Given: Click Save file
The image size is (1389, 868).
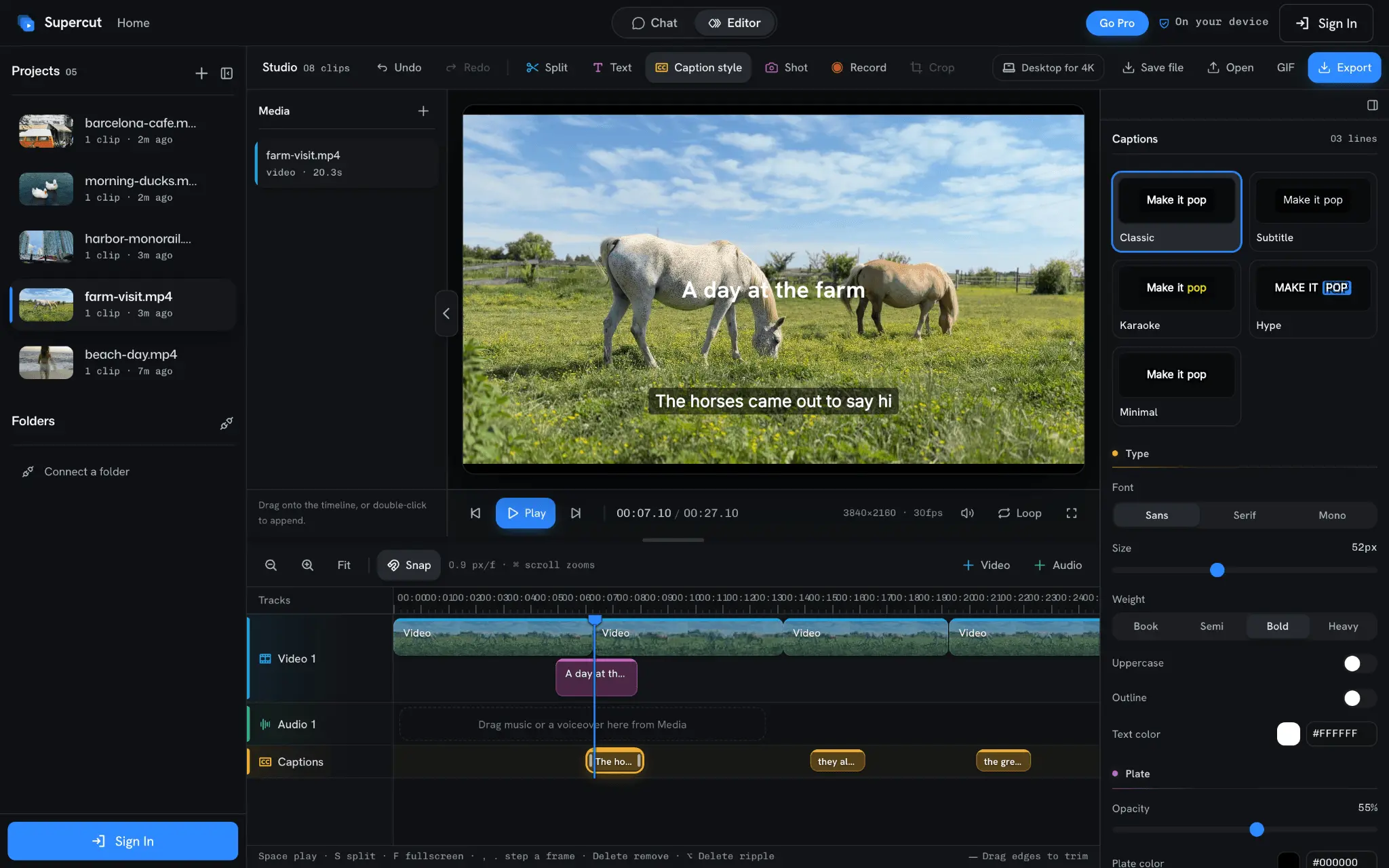Looking at the screenshot, I should click(x=1153, y=67).
